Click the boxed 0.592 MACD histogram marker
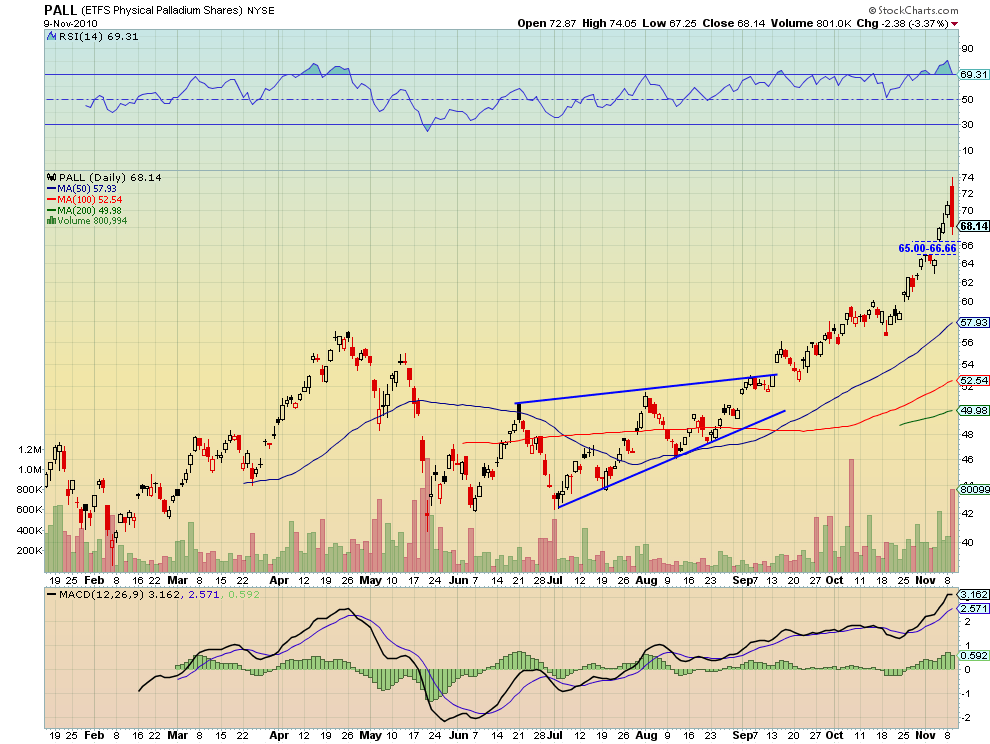The image size is (990, 744). [974, 656]
